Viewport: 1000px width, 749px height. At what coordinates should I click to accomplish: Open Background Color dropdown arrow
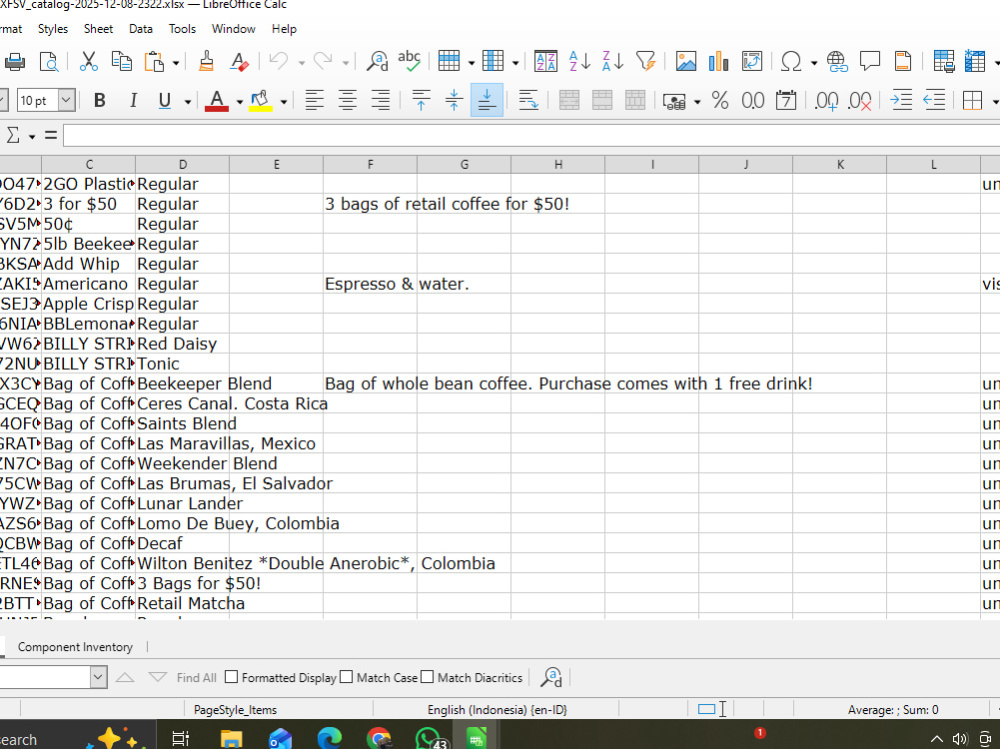click(x=283, y=101)
